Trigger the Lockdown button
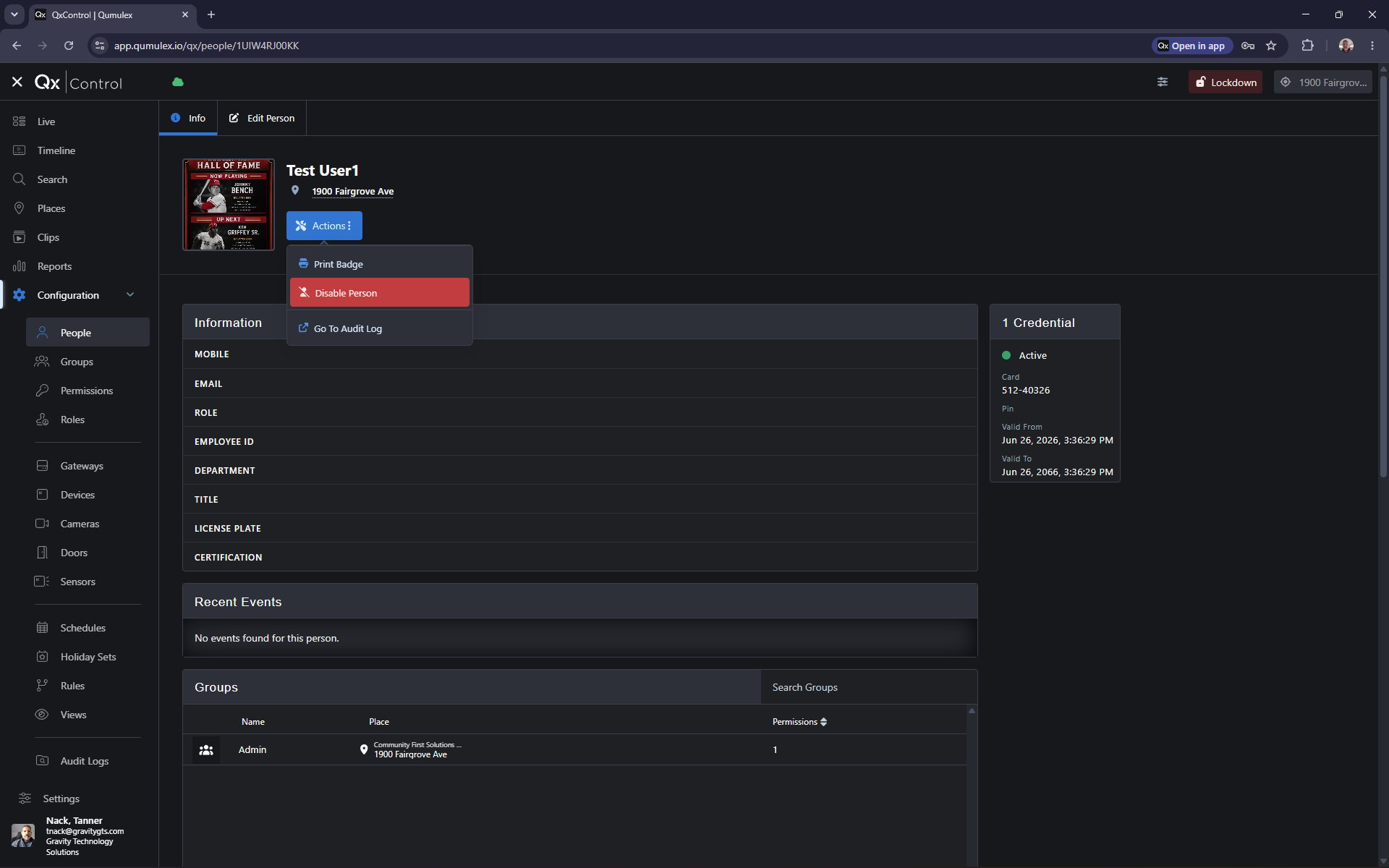Viewport: 1389px width, 868px height. point(1226,82)
